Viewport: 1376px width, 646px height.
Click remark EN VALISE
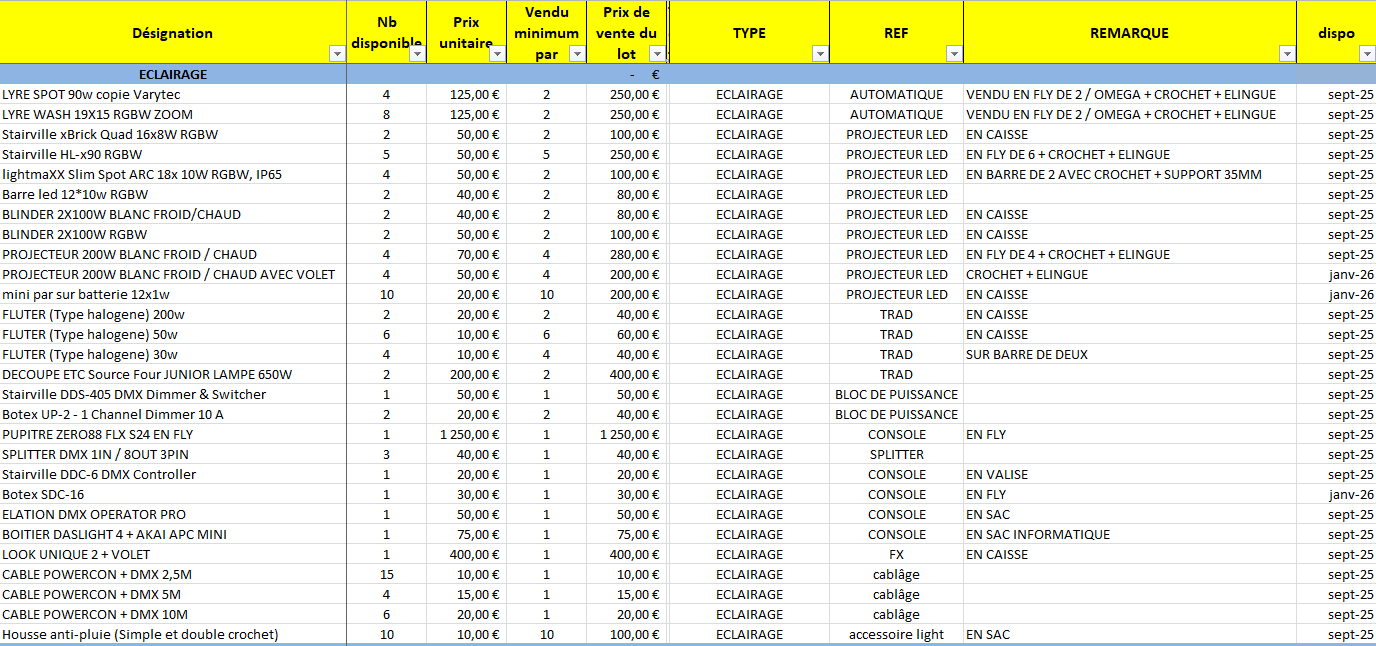pyautogui.click(x=1130, y=474)
